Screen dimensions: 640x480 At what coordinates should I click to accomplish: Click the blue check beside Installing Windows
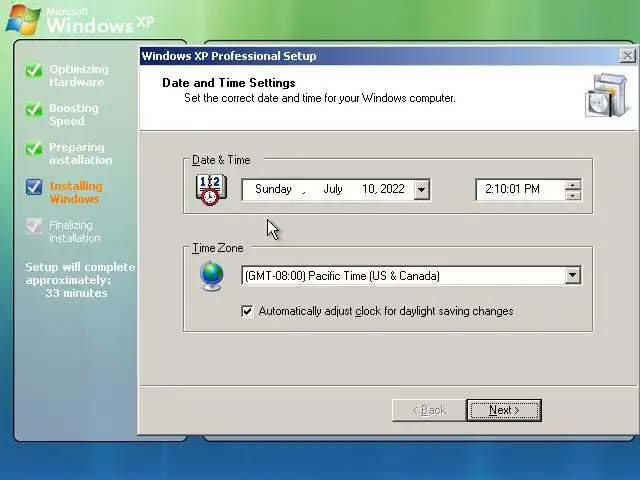(34, 187)
